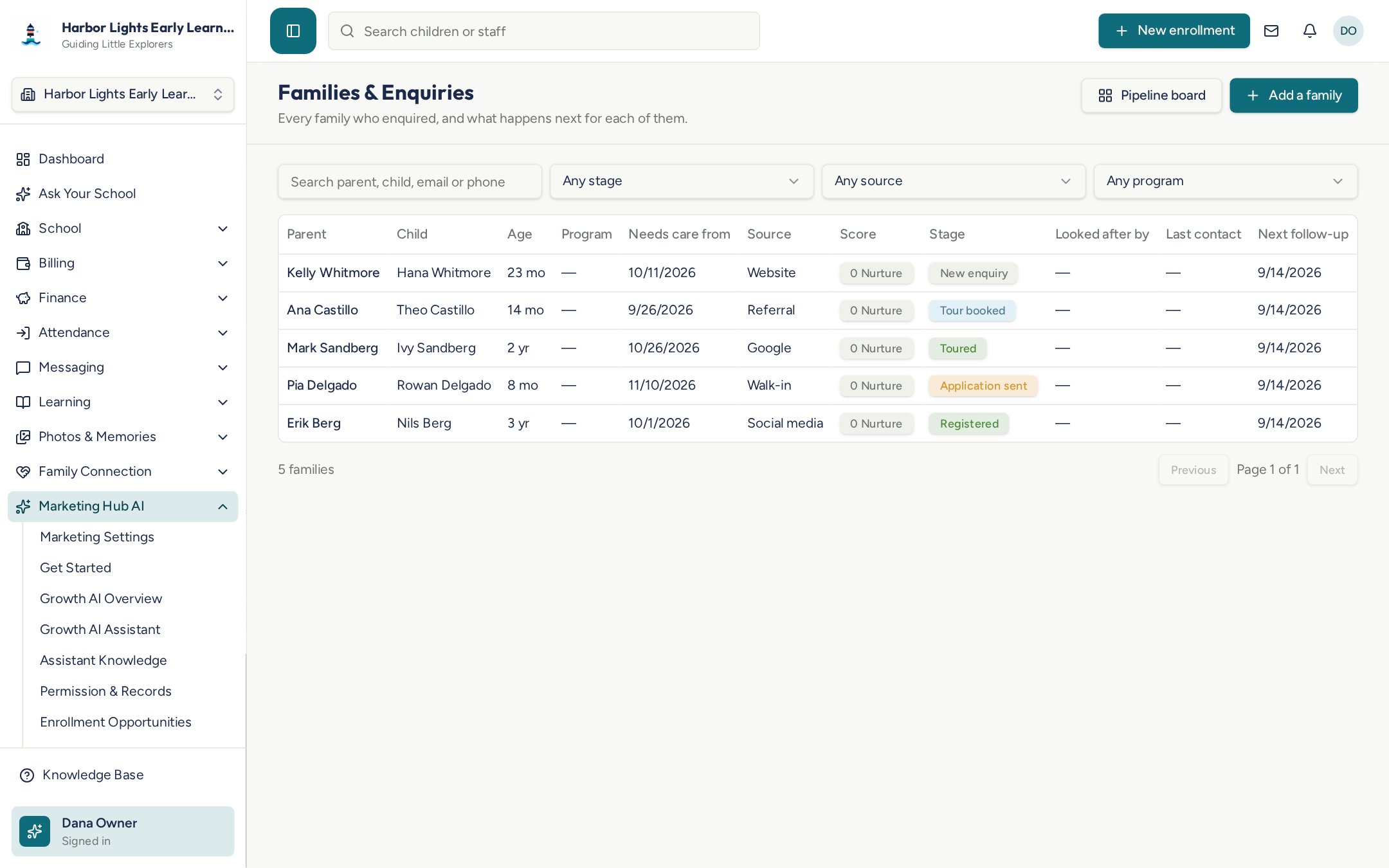Screen dimensions: 1389x868
Task: Click the parent, child, email search field
Action: click(410, 181)
